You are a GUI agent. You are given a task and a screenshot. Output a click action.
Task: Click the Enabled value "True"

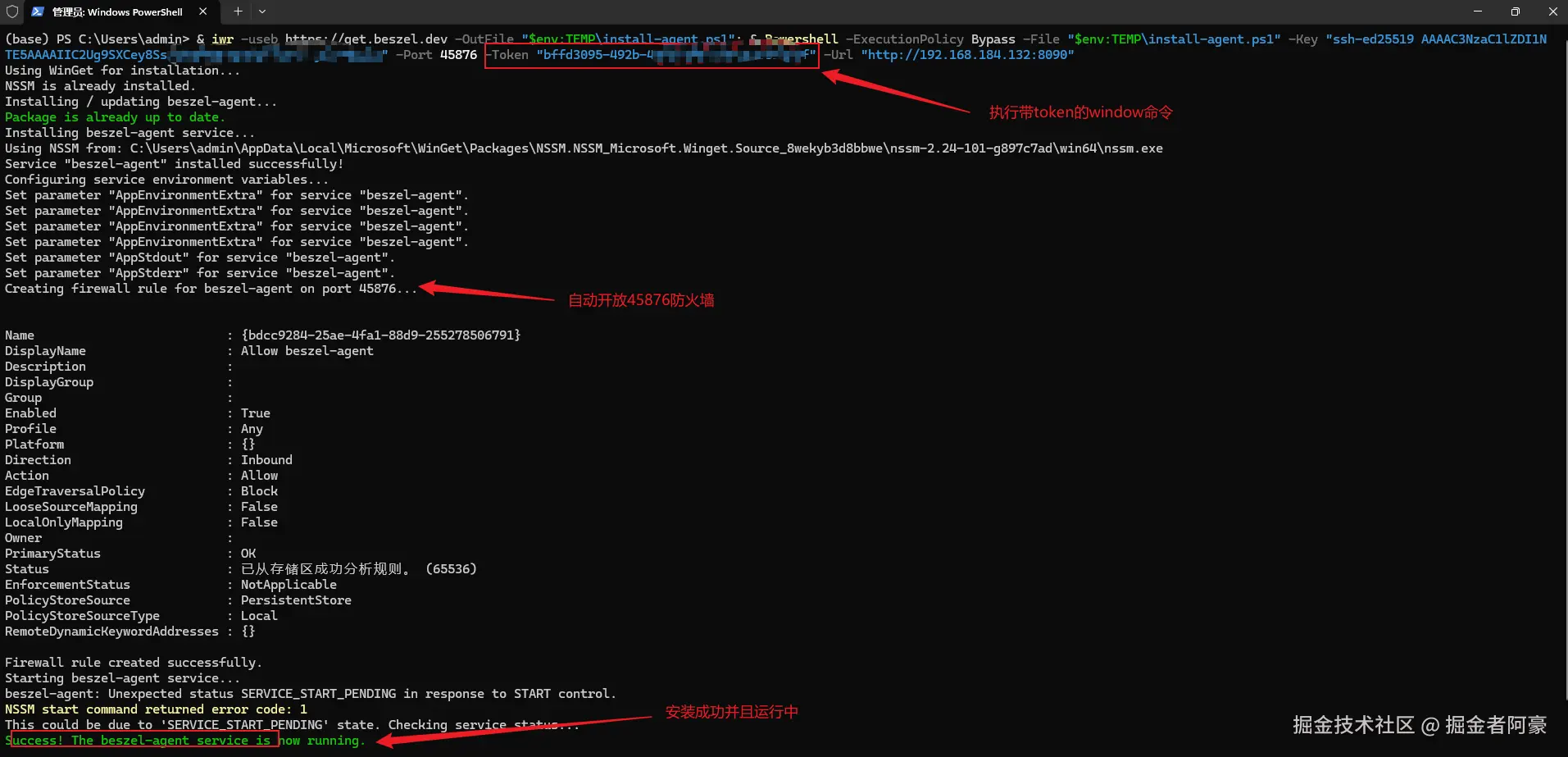pyautogui.click(x=255, y=413)
